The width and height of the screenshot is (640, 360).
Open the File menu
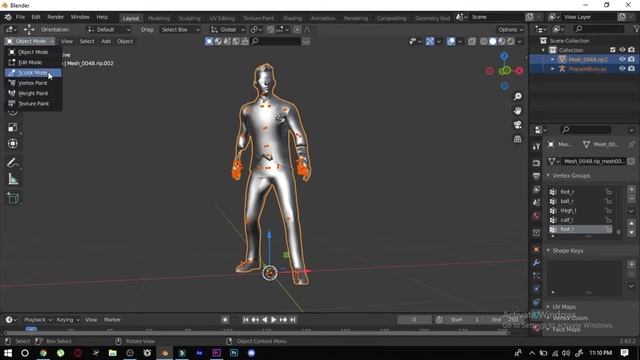20,17
